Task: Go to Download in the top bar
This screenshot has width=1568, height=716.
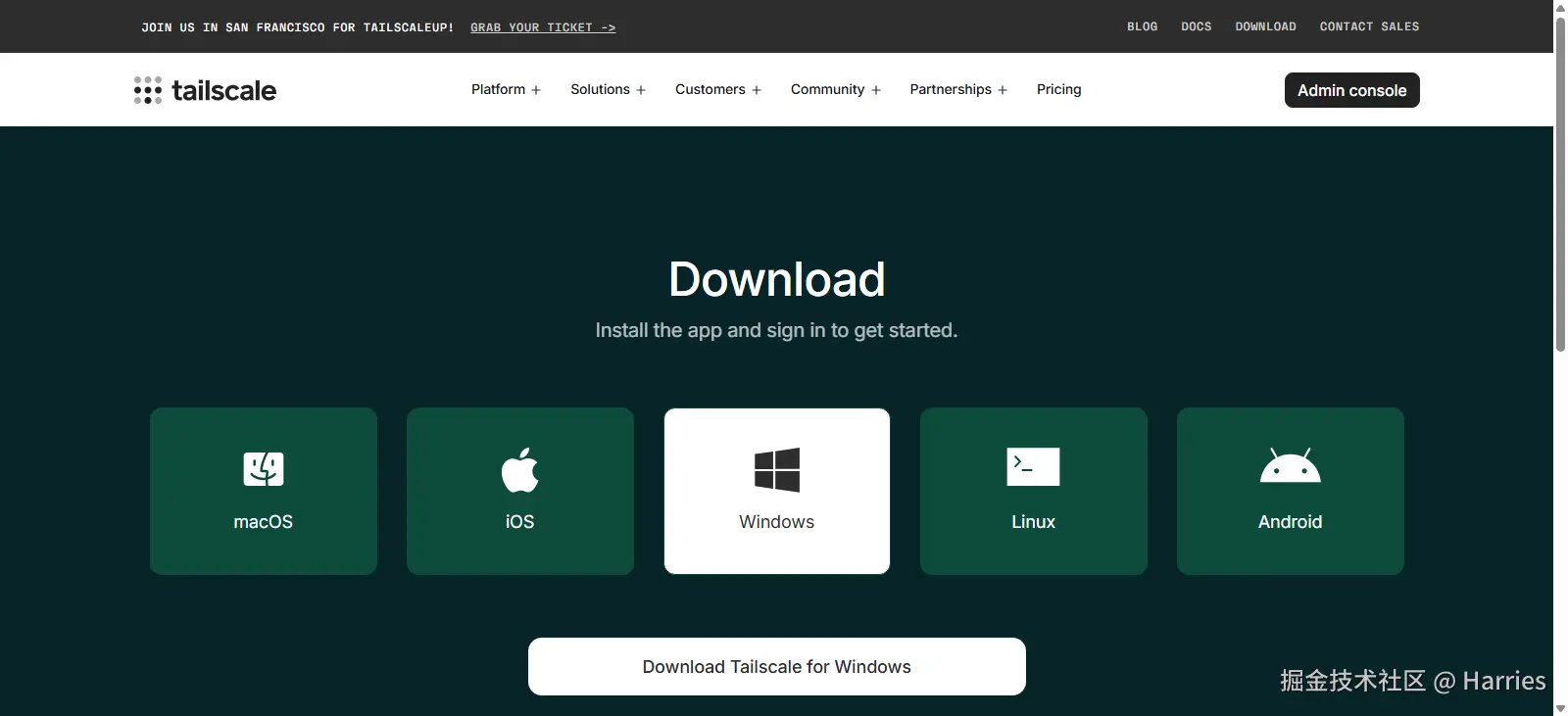Action: [1266, 26]
